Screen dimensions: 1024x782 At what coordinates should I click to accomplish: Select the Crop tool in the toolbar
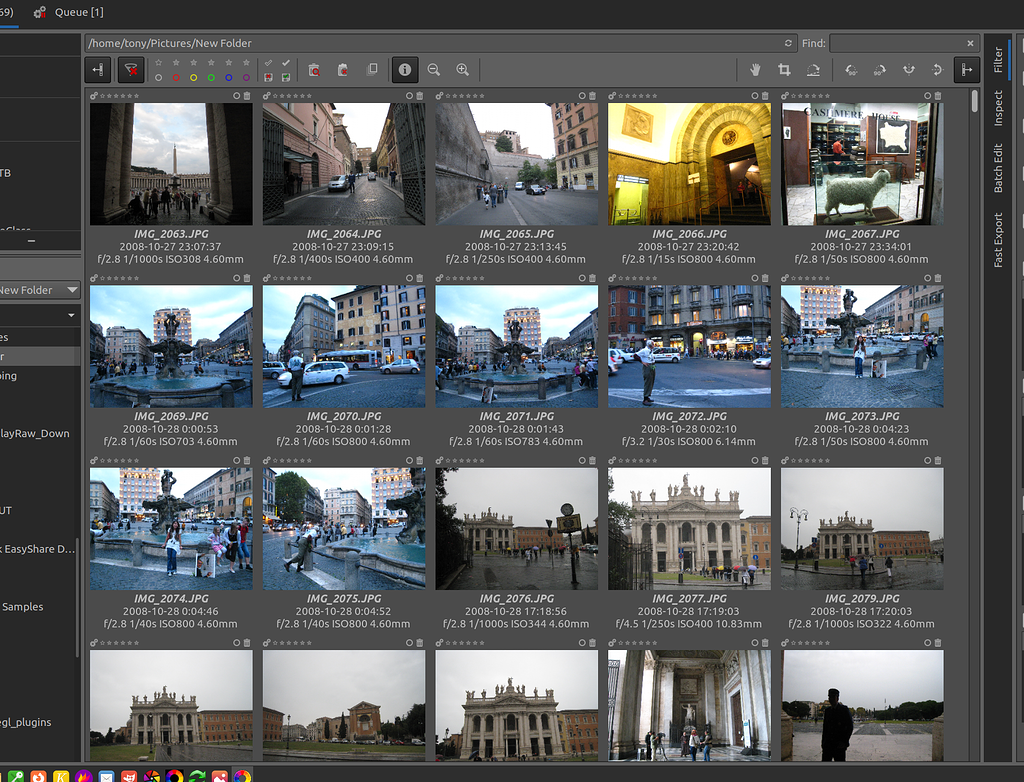[x=785, y=70]
